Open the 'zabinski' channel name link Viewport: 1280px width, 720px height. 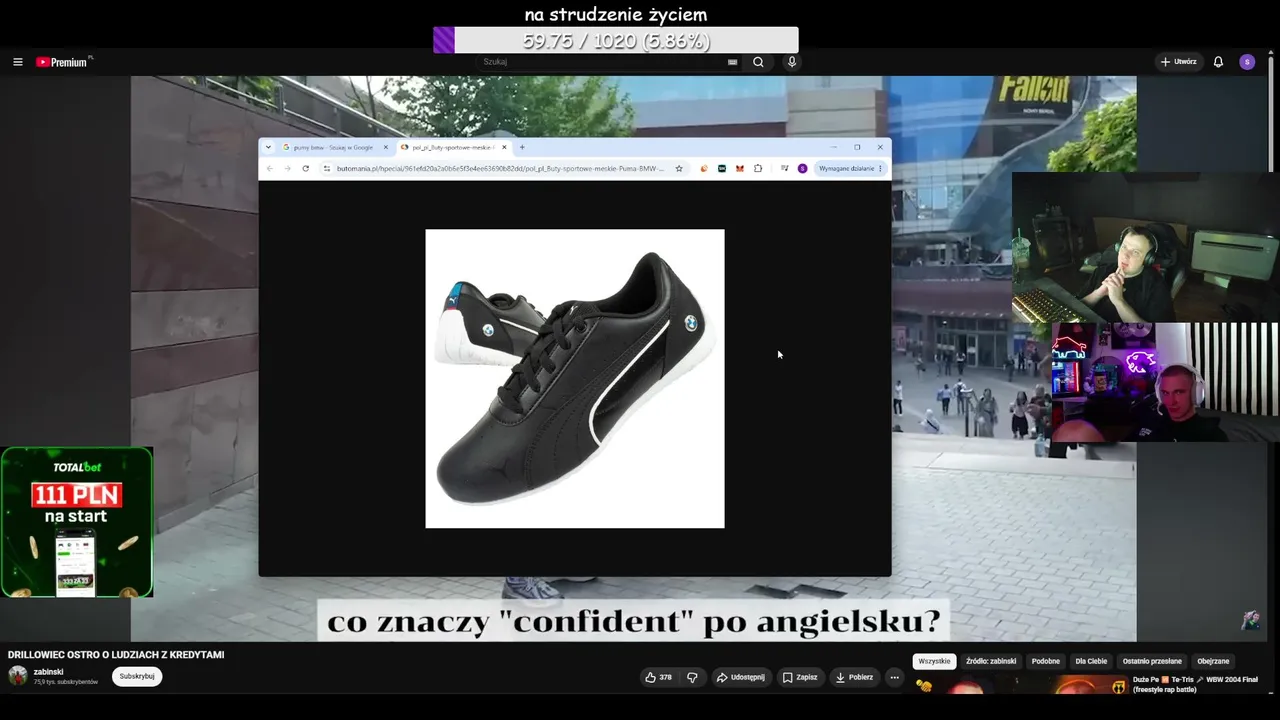point(48,672)
